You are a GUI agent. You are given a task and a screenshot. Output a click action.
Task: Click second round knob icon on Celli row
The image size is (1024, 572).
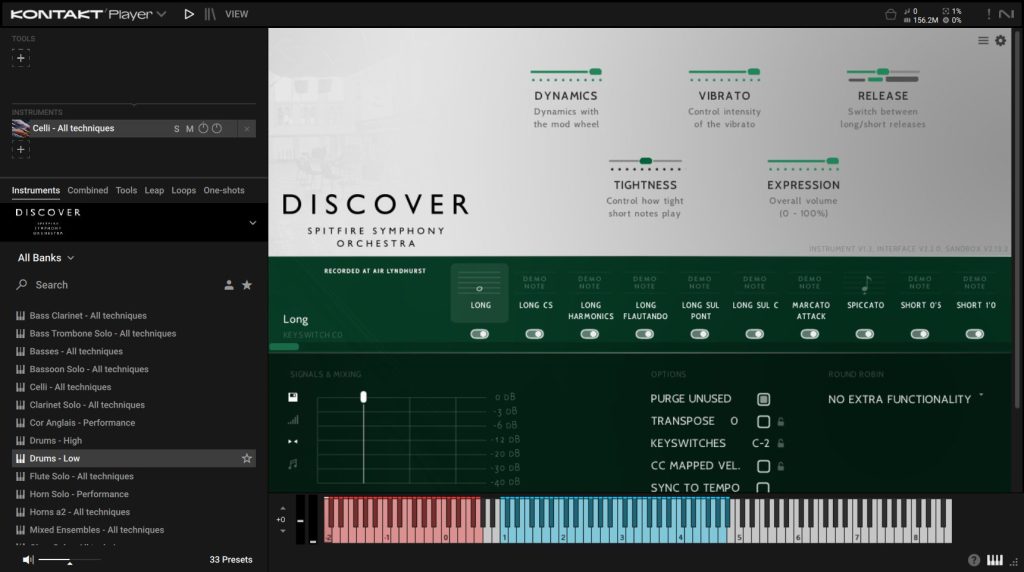[x=217, y=129]
